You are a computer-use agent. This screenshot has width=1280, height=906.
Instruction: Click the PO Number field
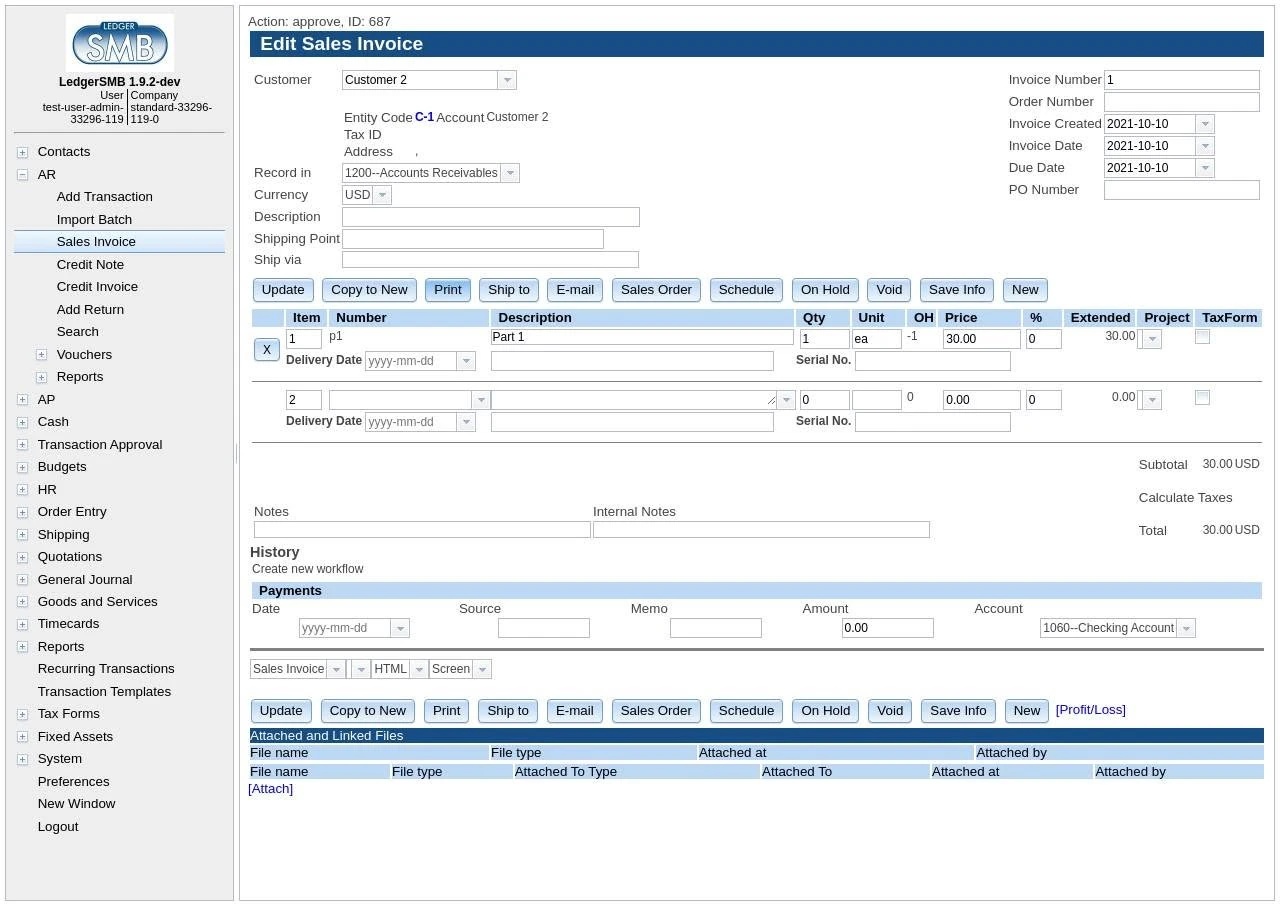pos(1181,190)
